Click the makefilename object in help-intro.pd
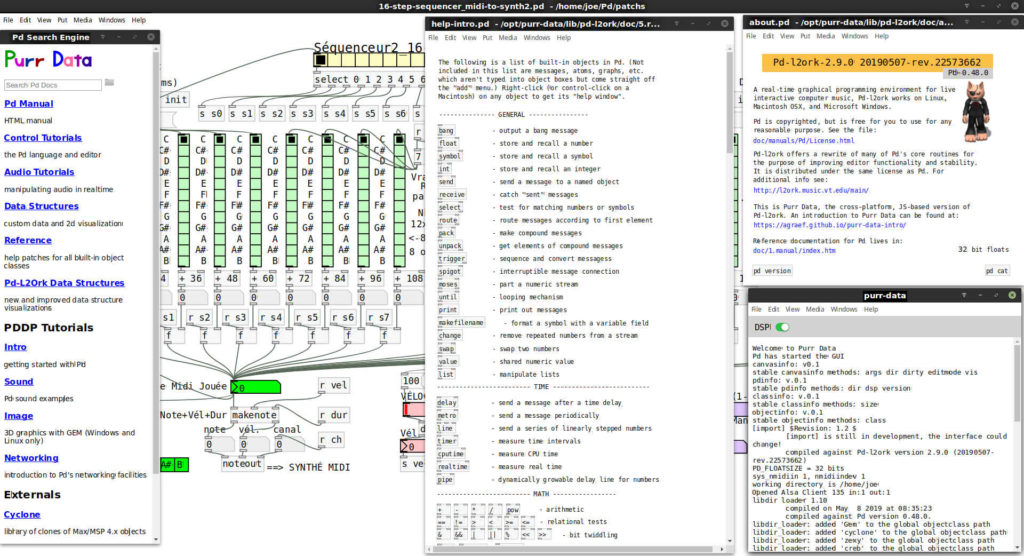 point(461,323)
